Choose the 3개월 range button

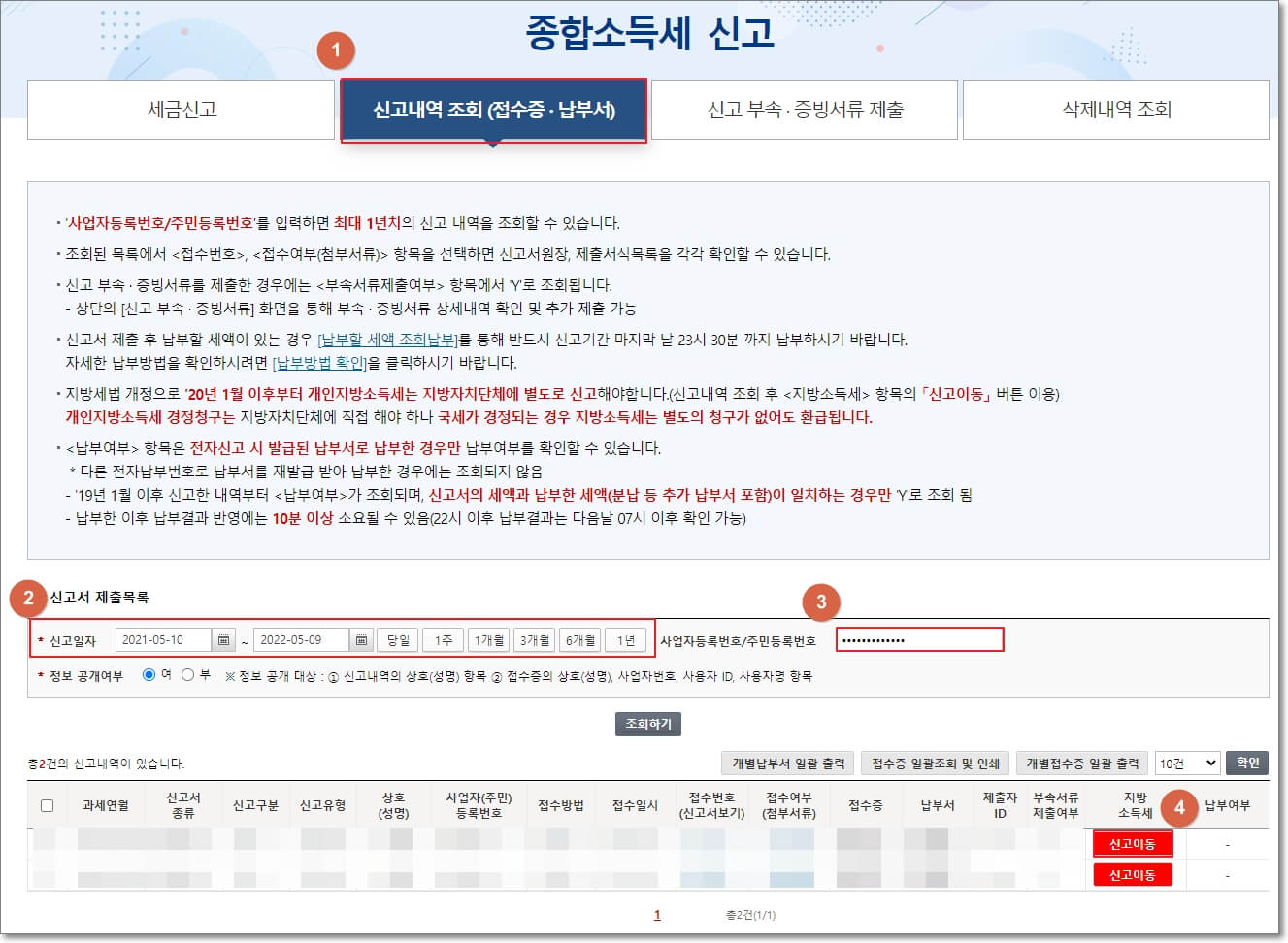(535, 640)
